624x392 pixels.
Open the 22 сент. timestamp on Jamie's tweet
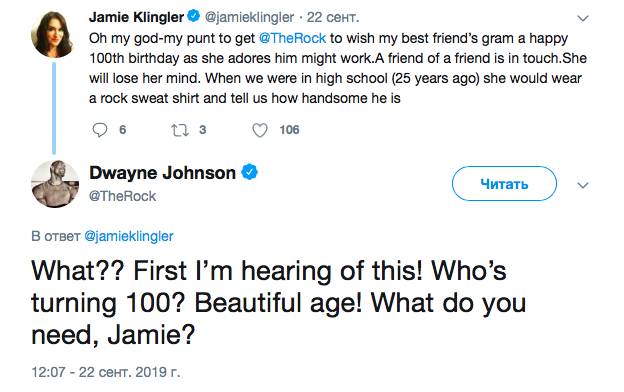click(333, 17)
